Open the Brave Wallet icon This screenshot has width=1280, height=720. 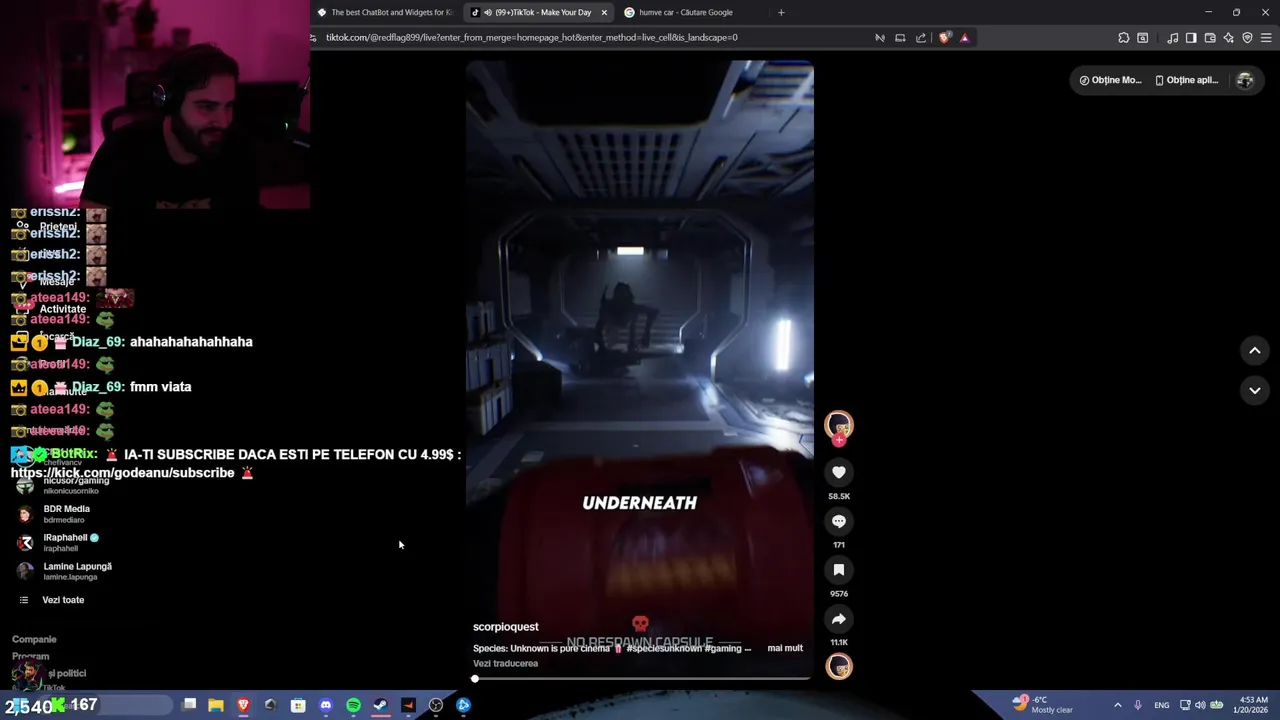[x=1210, y=38]
